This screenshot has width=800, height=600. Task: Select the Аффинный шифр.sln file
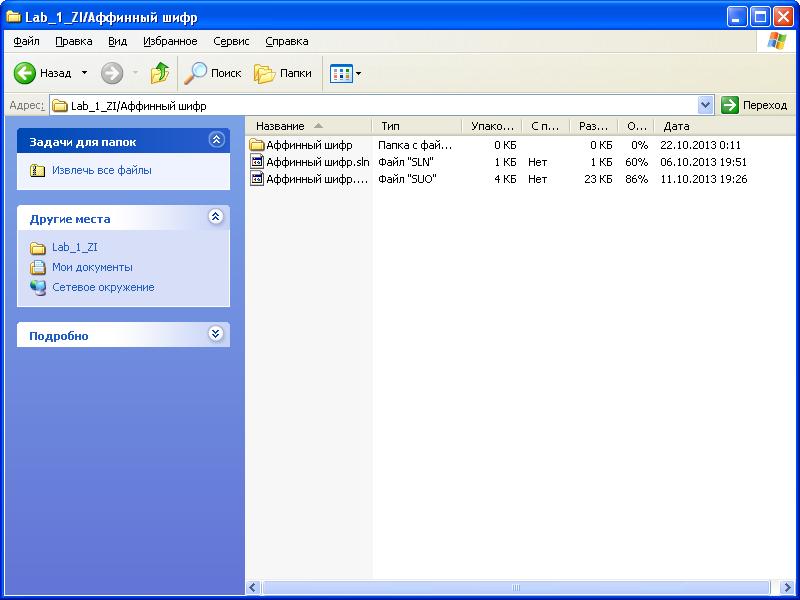[317, 162]
